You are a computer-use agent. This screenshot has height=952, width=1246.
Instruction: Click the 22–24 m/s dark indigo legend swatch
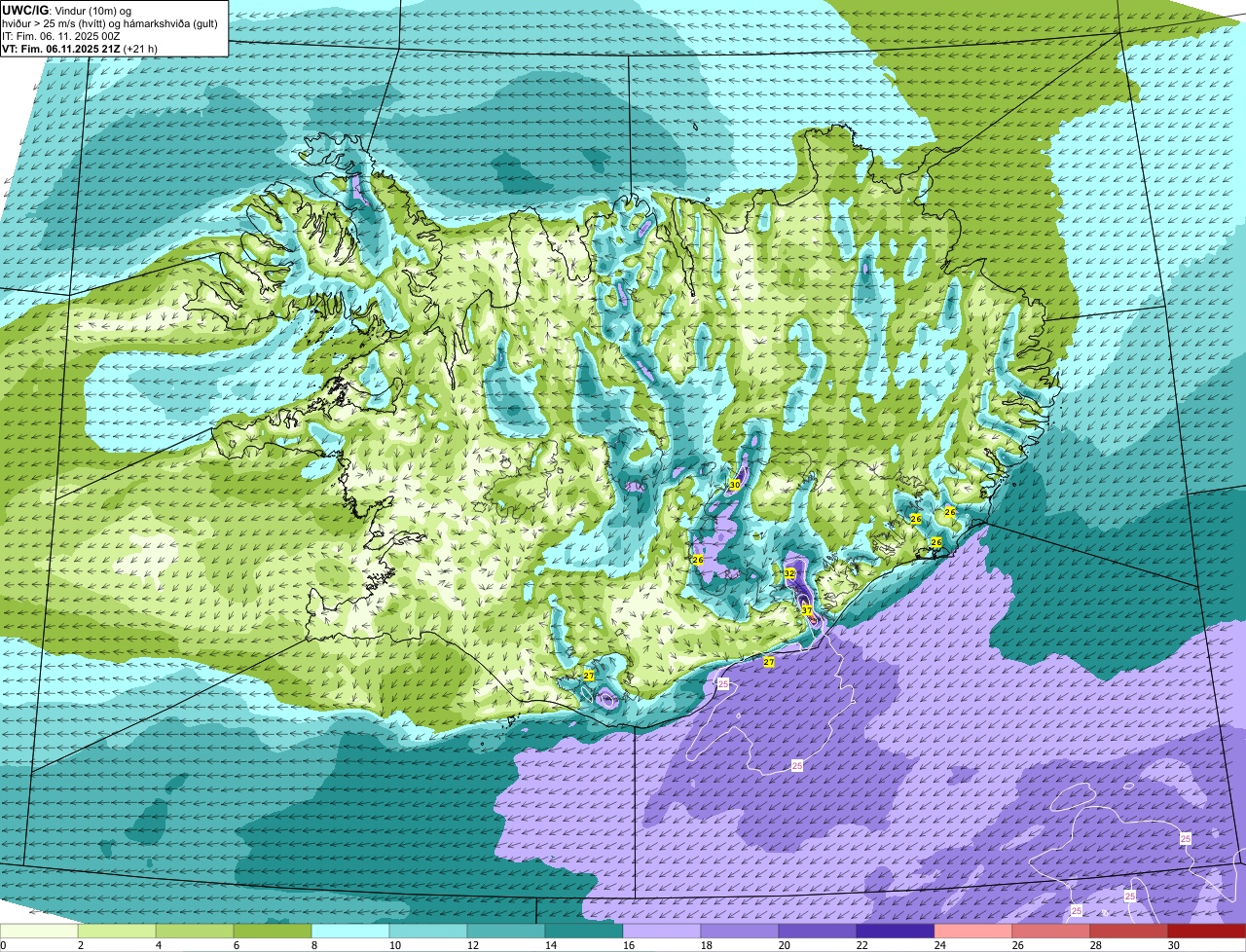coord(896,931)
